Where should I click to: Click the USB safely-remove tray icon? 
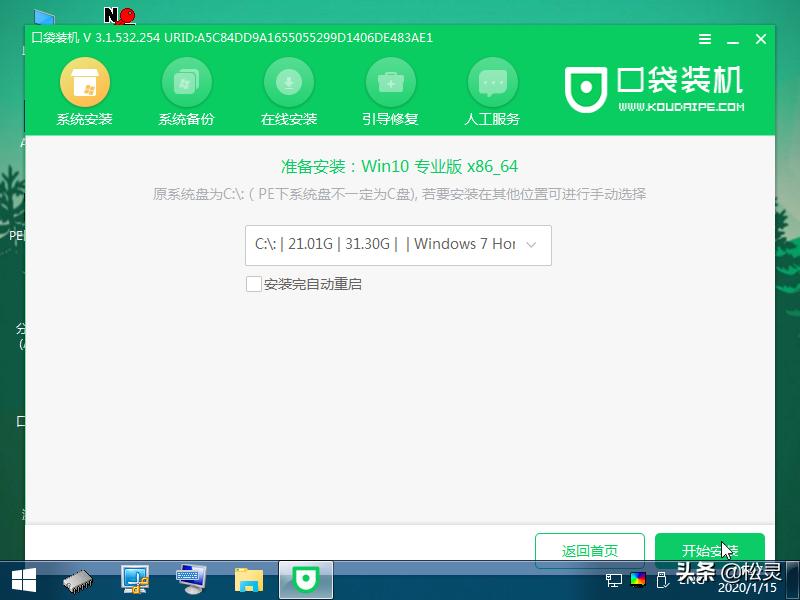pyautogui.click(x=661, y=580)
